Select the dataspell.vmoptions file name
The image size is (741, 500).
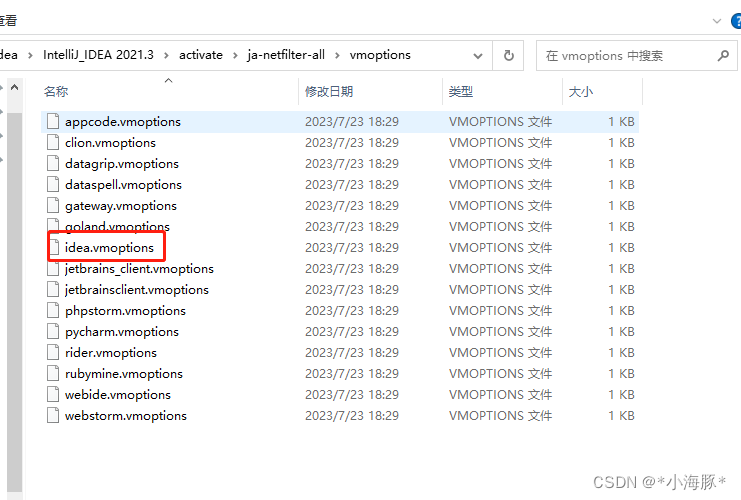[123, 185]
